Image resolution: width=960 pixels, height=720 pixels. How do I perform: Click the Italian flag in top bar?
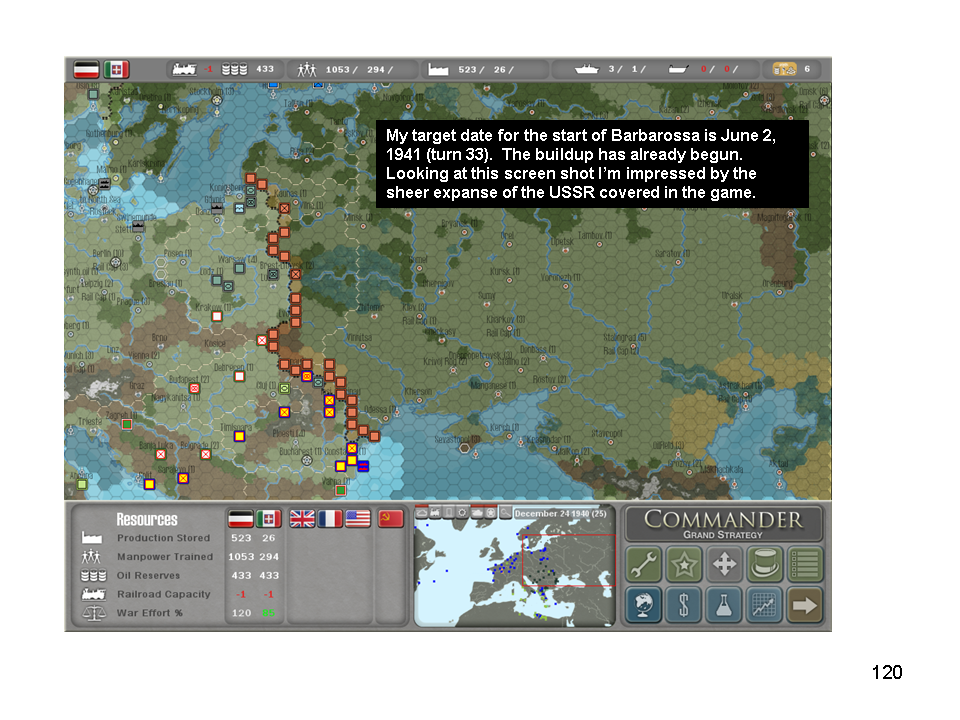coord(117,69)
